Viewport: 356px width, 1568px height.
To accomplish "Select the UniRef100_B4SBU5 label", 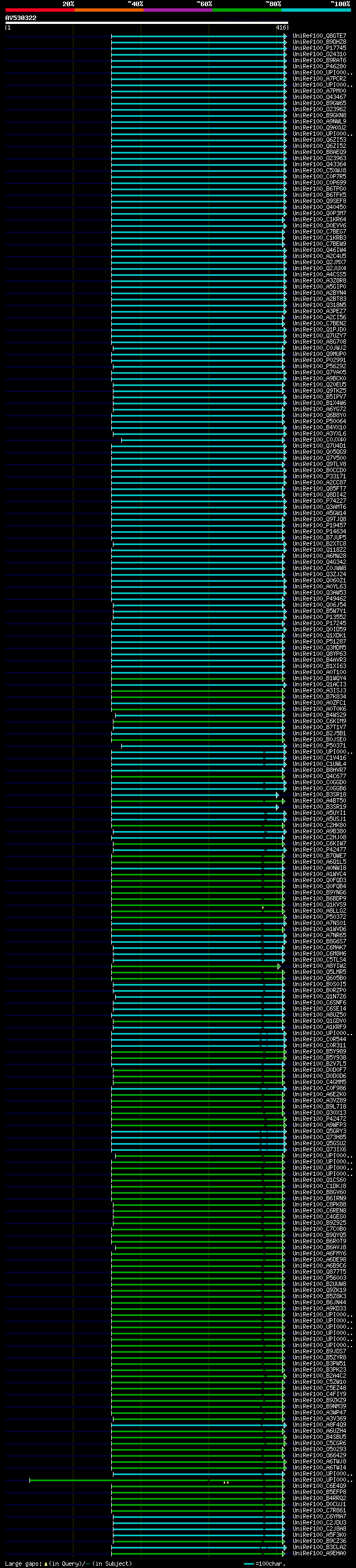I will point(319,1437).
